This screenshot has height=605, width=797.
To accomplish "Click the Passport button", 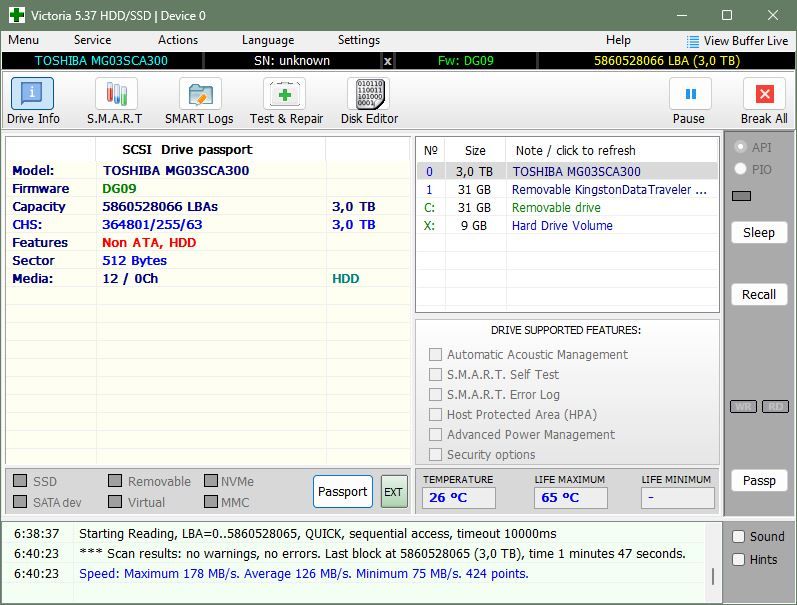I will click(x=343, y=492).
